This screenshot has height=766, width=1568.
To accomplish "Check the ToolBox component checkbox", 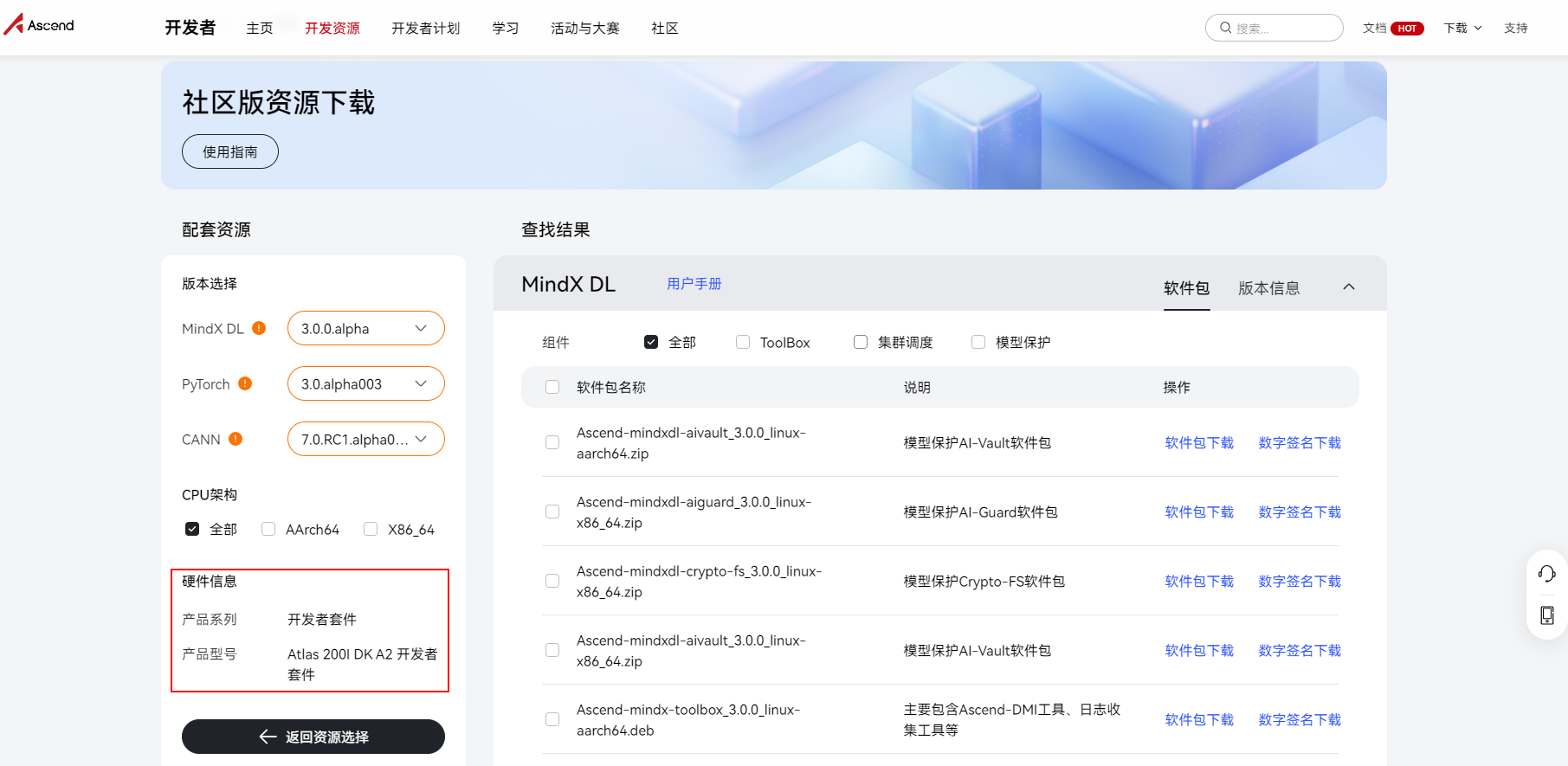I will coord(743,342).
